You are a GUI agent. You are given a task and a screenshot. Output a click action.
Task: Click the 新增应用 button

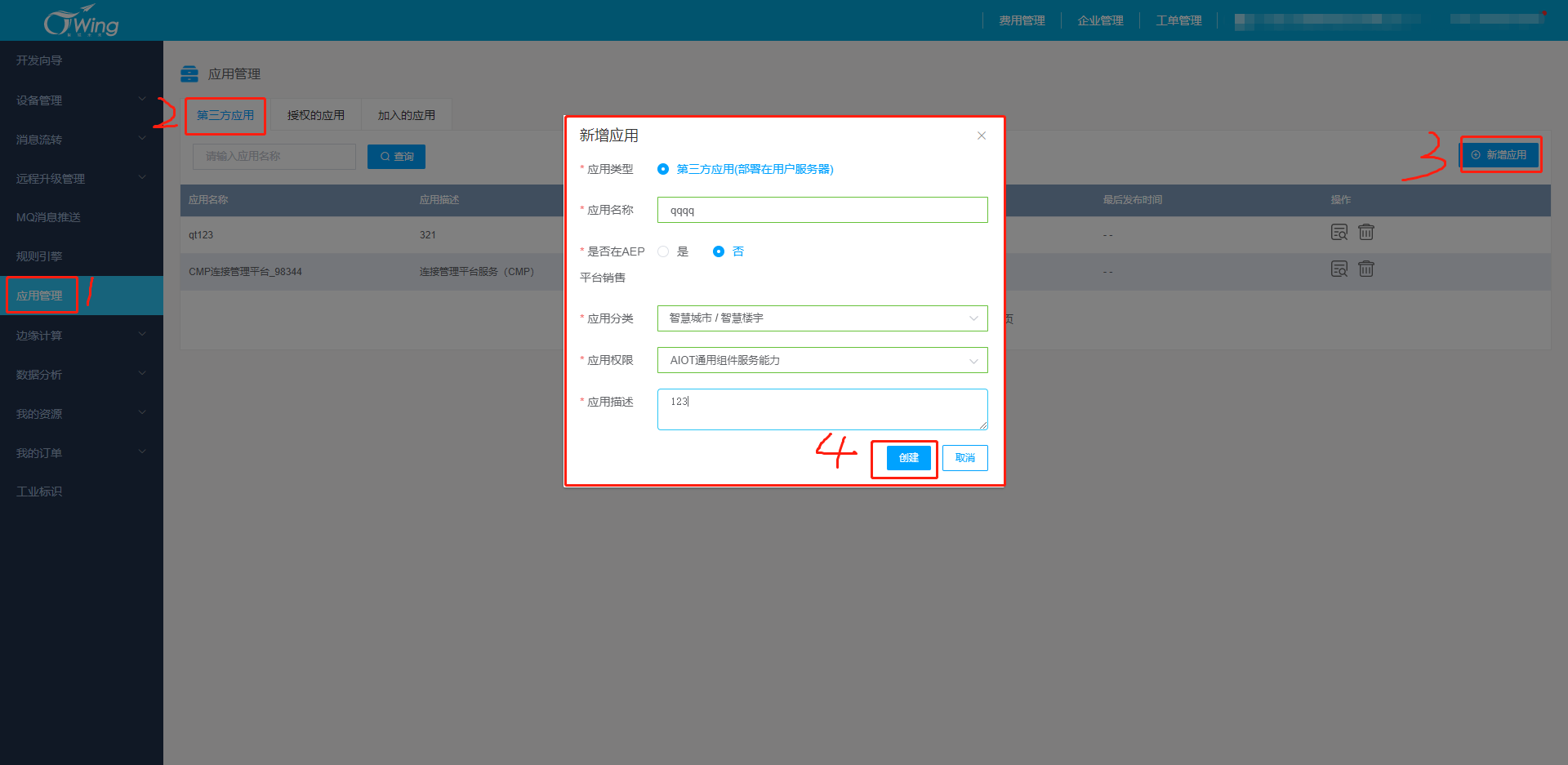pos(1500,155)
